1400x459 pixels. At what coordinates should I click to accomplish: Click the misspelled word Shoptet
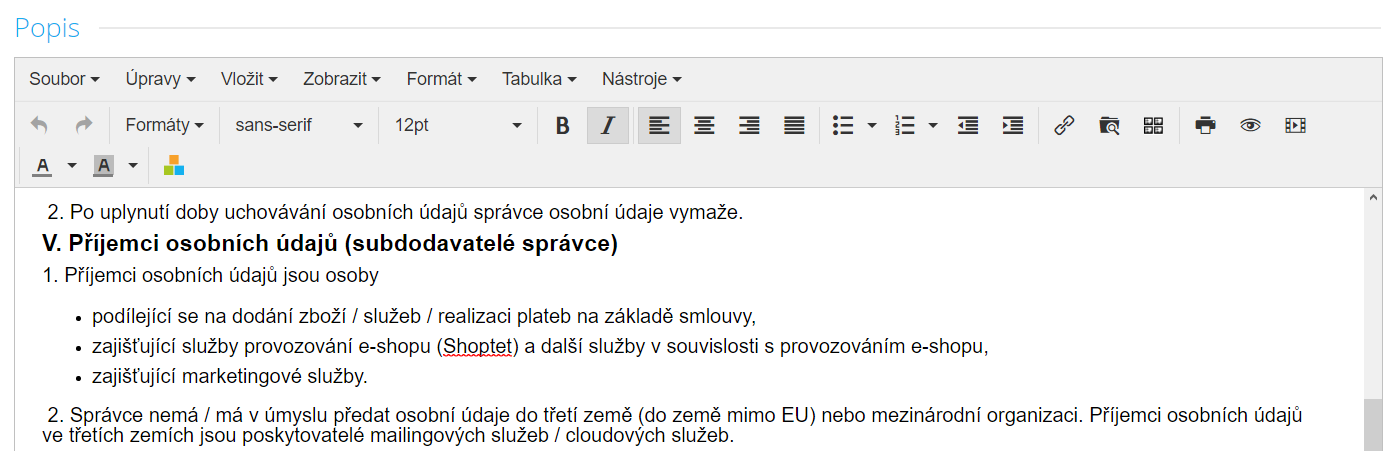[x=477, y=347]
